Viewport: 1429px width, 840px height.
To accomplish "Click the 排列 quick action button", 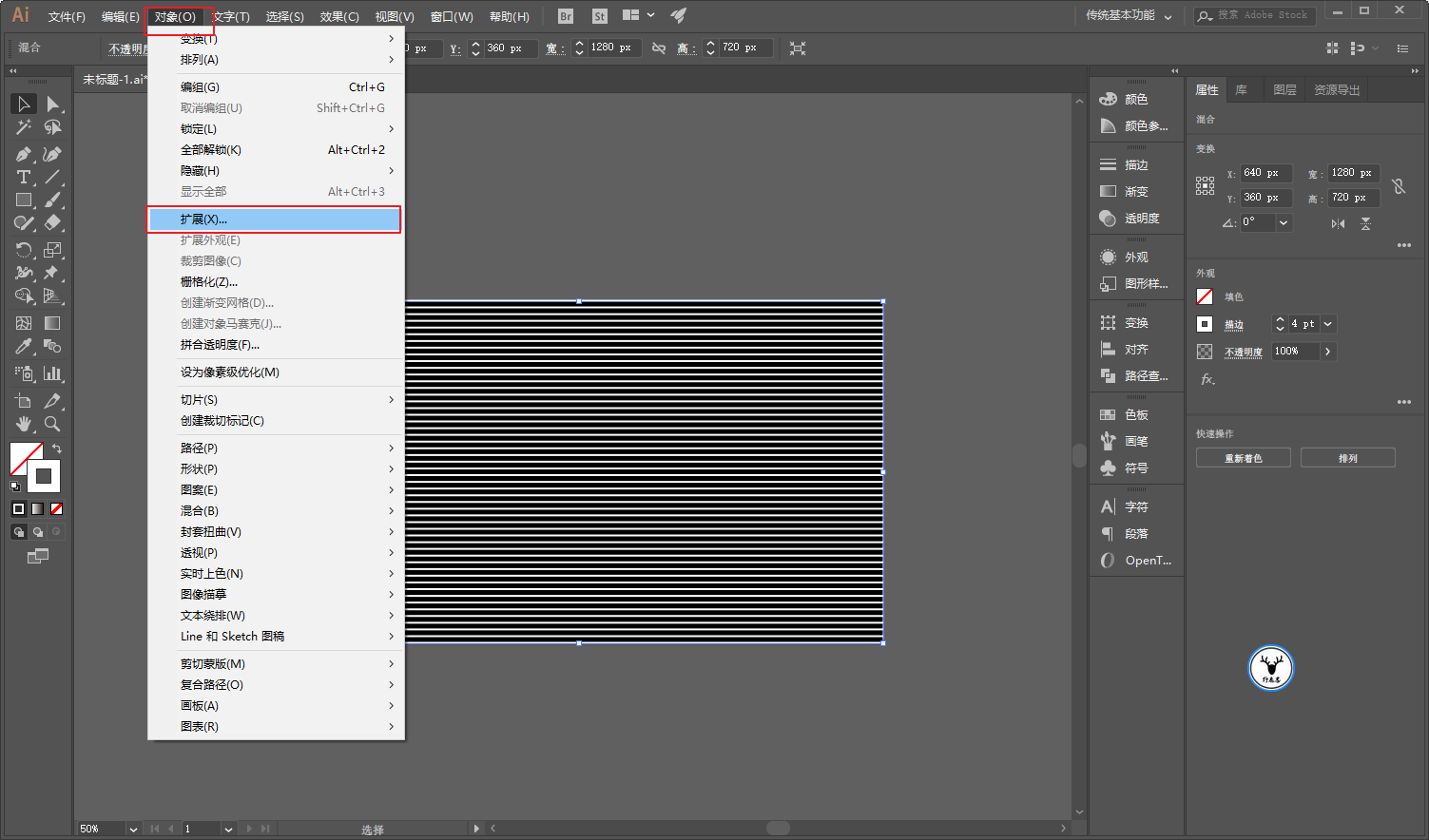I will (x=1348, y=458).
